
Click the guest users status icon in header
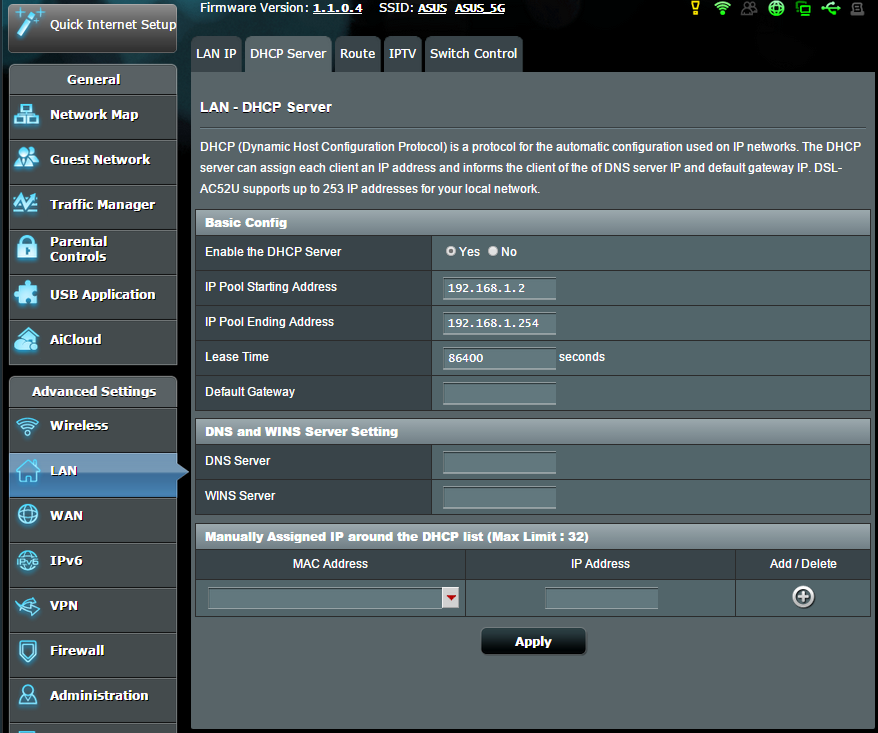(x=749, y=8)
